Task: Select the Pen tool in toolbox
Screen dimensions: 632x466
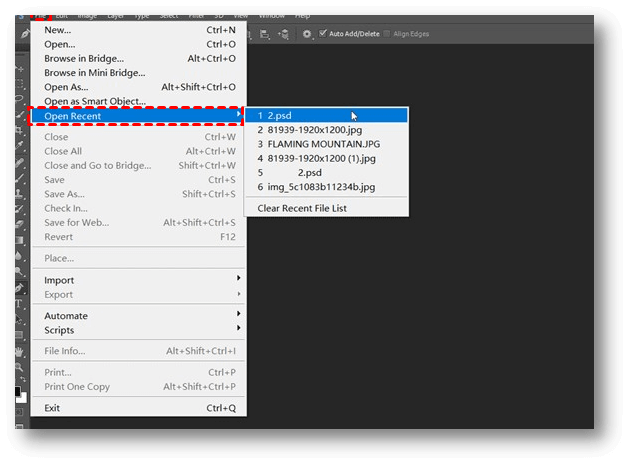Action: [x=20, y=288]
